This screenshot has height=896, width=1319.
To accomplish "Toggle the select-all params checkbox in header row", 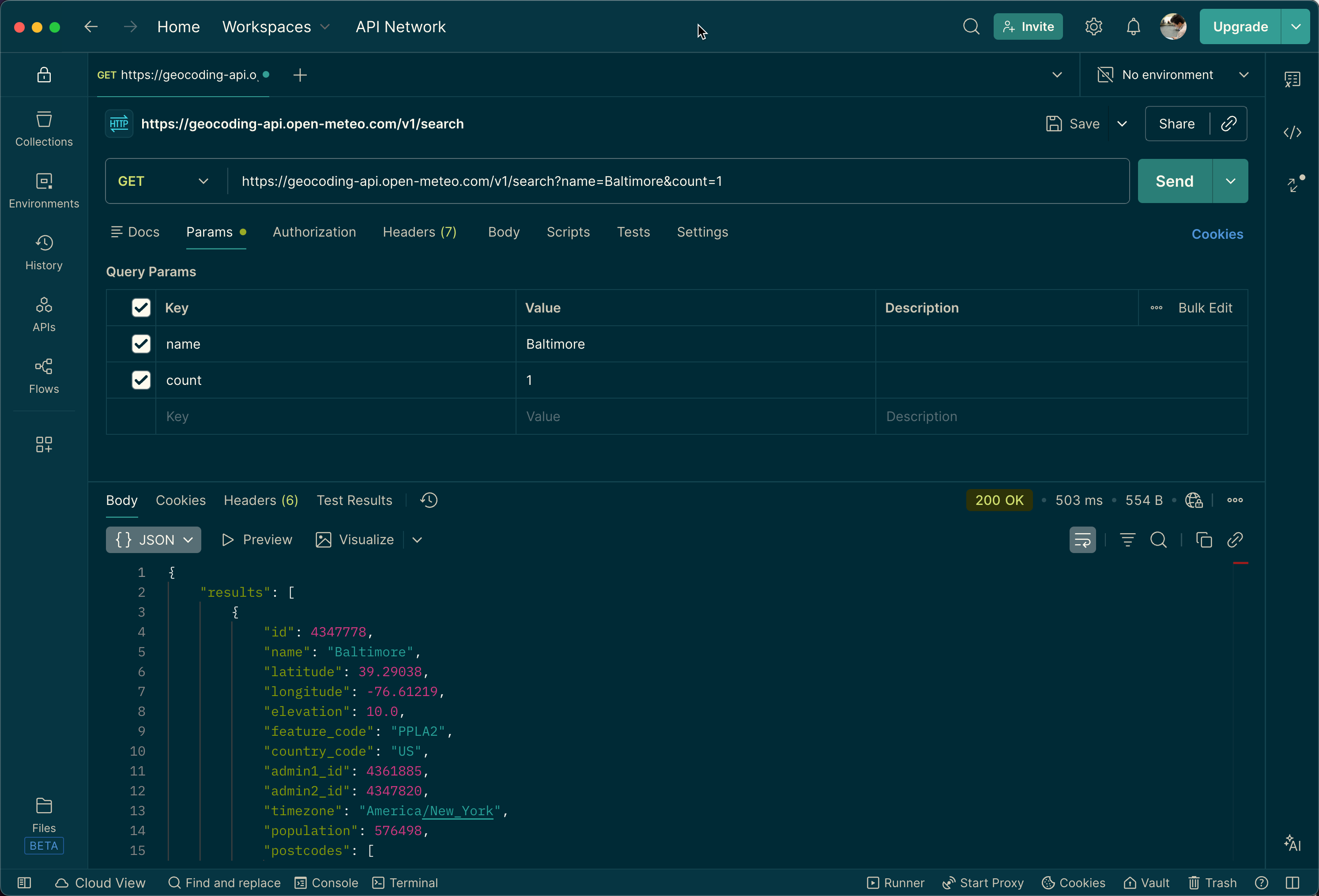I will point(141,308).
